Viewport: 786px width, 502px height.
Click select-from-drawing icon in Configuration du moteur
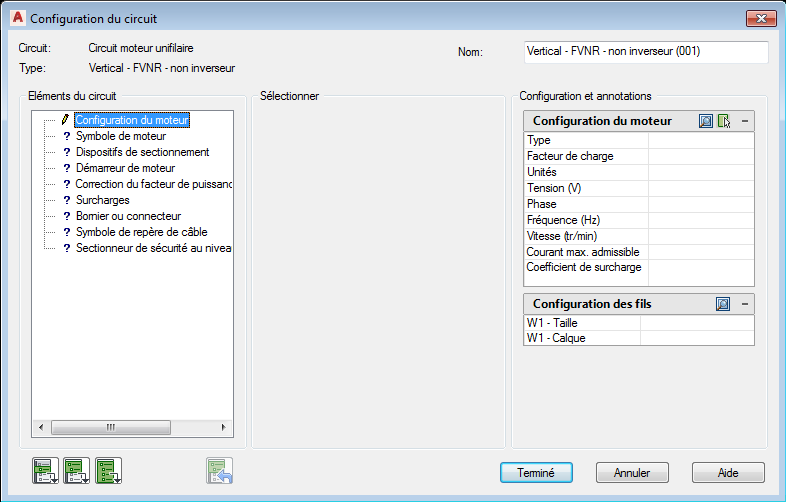(x=724, y=121)
